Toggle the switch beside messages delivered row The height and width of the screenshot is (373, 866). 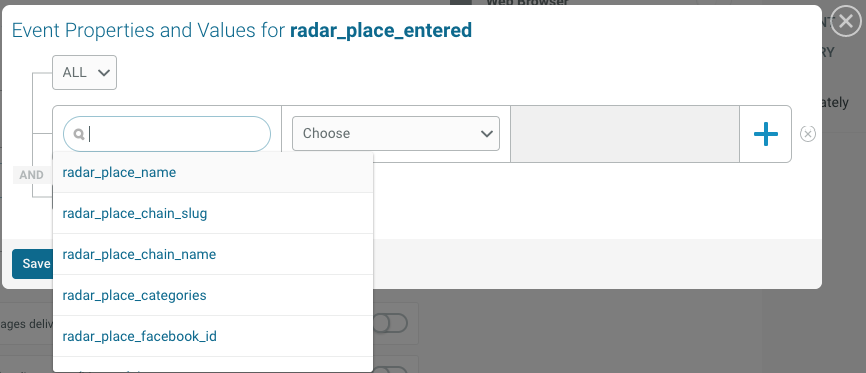click(390, 323)
